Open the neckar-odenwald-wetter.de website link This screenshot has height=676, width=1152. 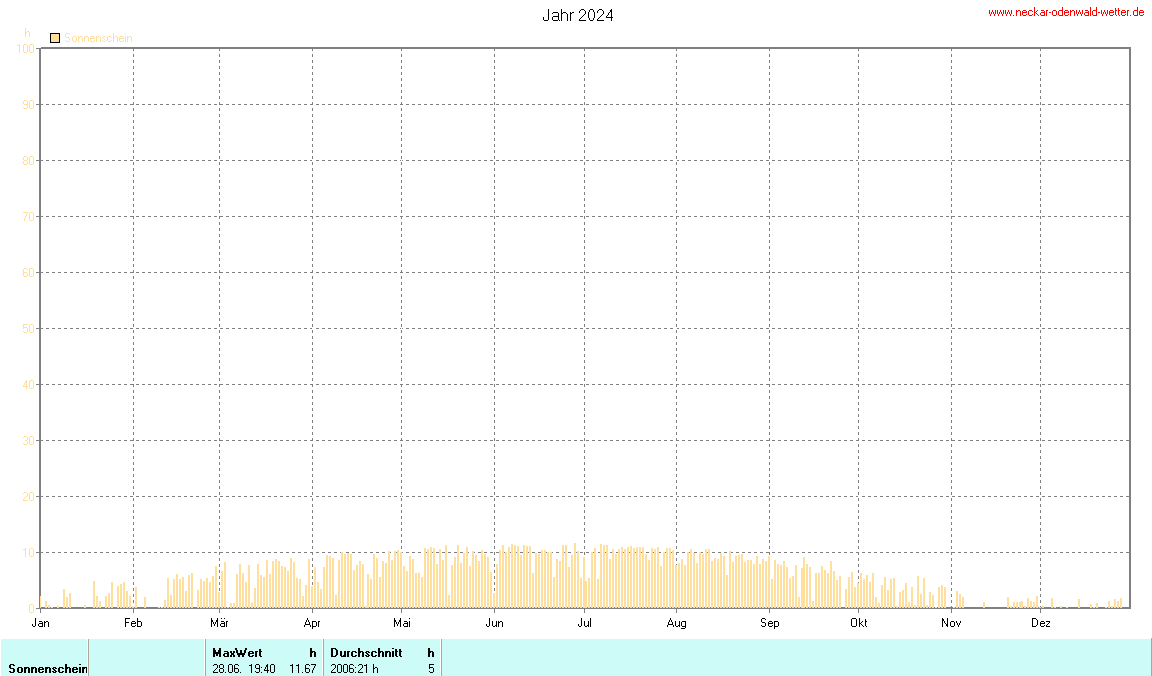tap(1066, 12)
